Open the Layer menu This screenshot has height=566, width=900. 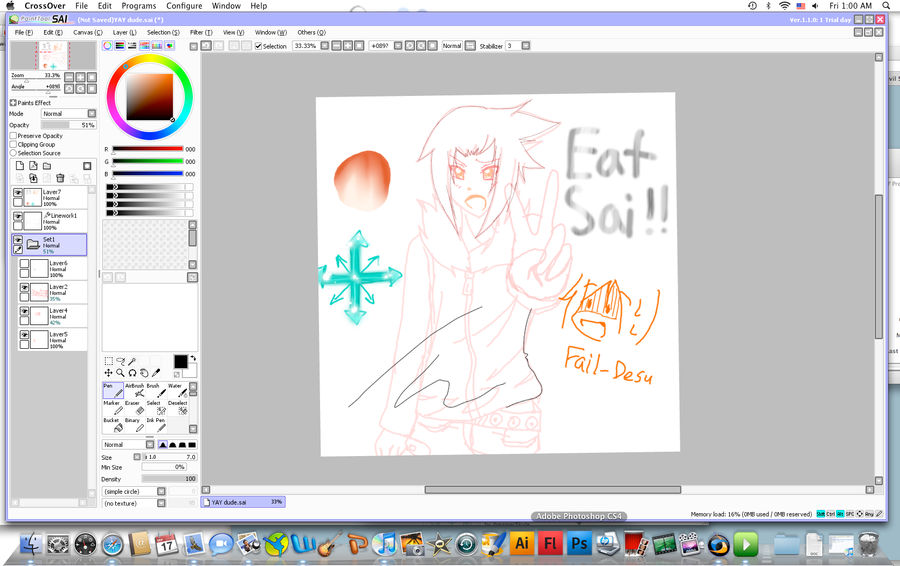(x=124, y=33)
